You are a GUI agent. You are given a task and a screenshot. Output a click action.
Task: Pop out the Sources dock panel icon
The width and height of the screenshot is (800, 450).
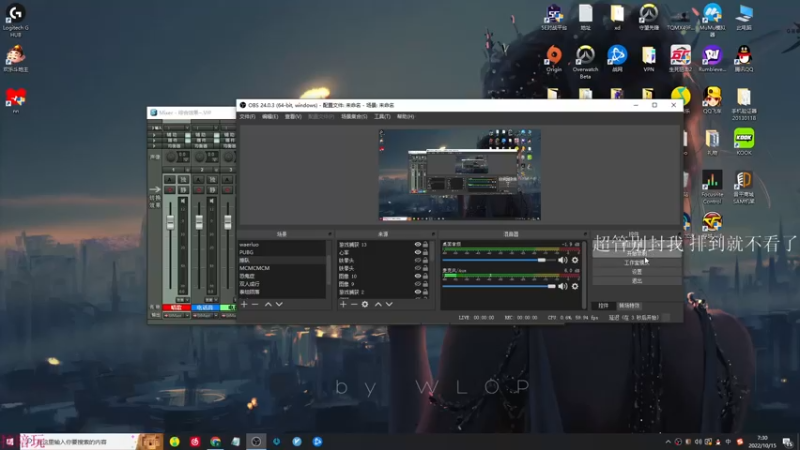coord(433,234)
